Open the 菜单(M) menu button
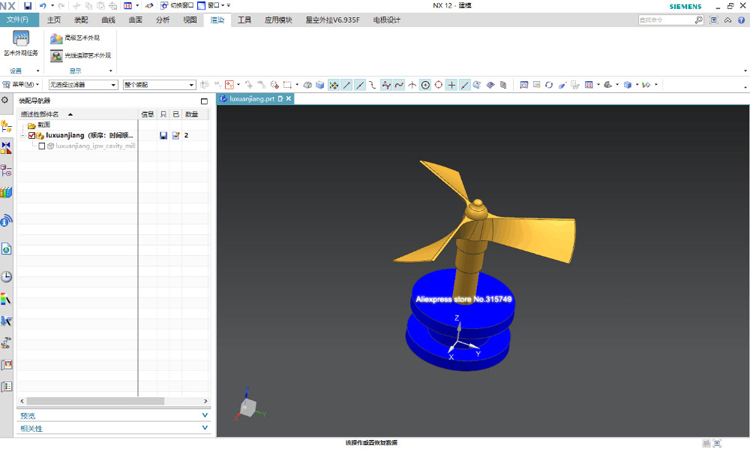This screenshot has height=449, width=750. click(x=21, y=85)
